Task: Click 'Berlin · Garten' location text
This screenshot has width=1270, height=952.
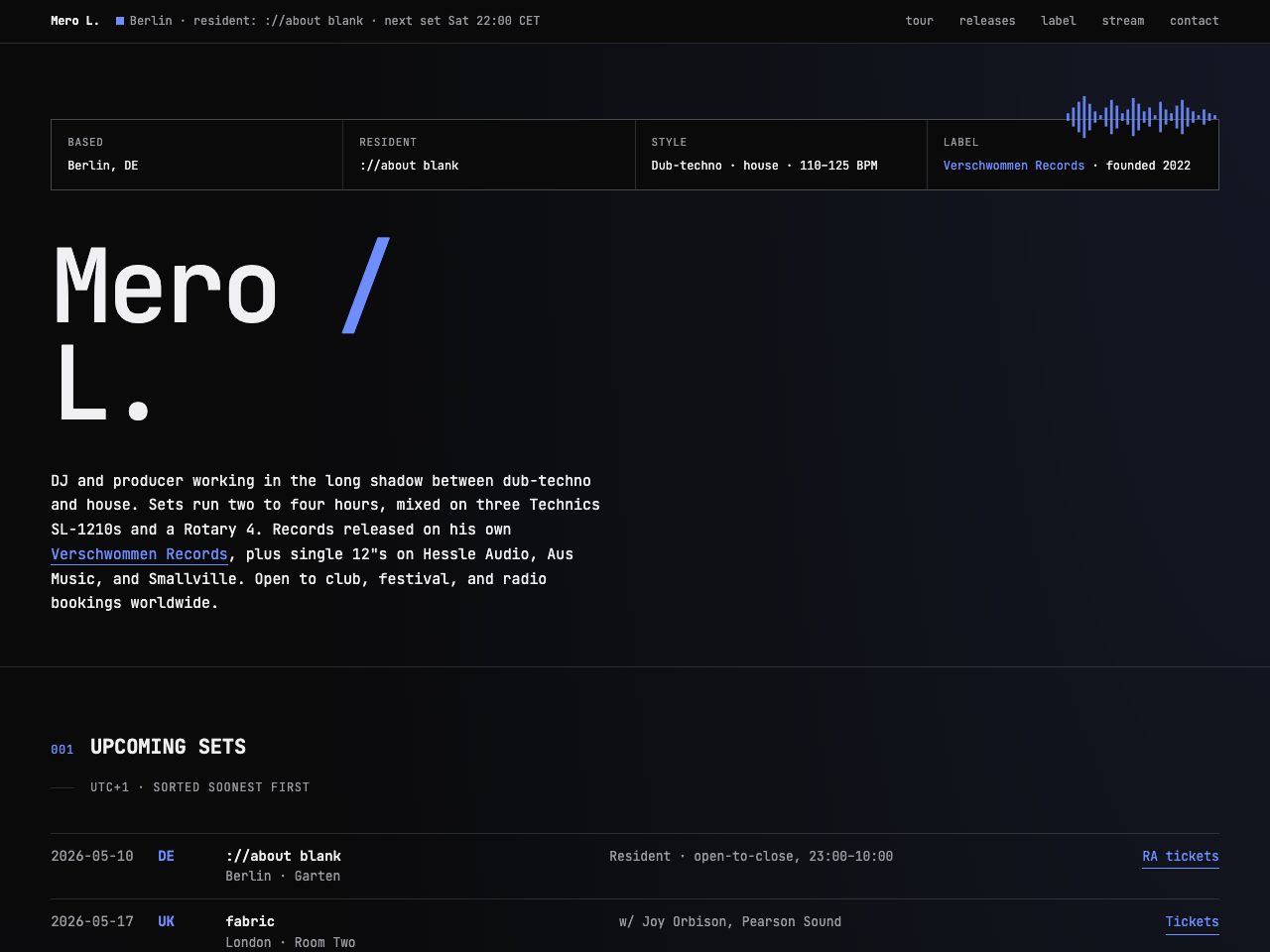Action: [283, 877]
